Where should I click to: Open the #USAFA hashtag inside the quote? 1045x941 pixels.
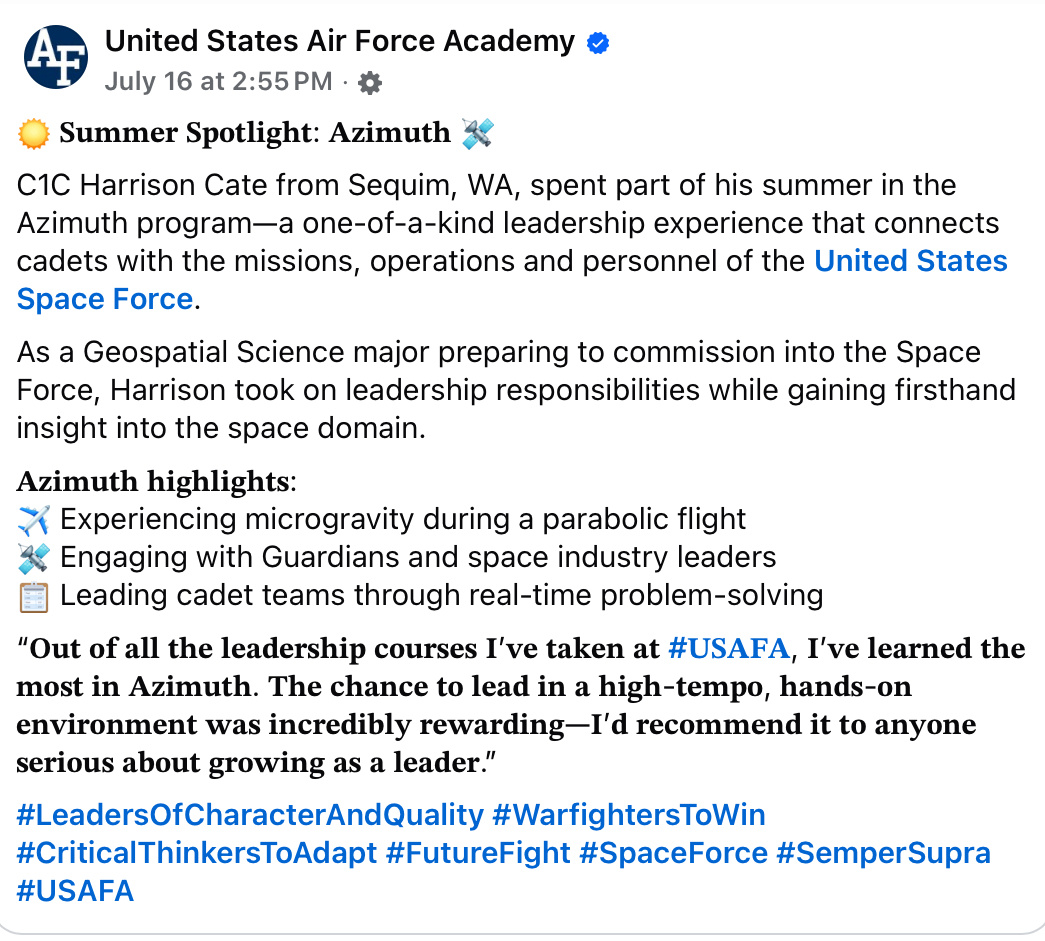click(728, 648)
